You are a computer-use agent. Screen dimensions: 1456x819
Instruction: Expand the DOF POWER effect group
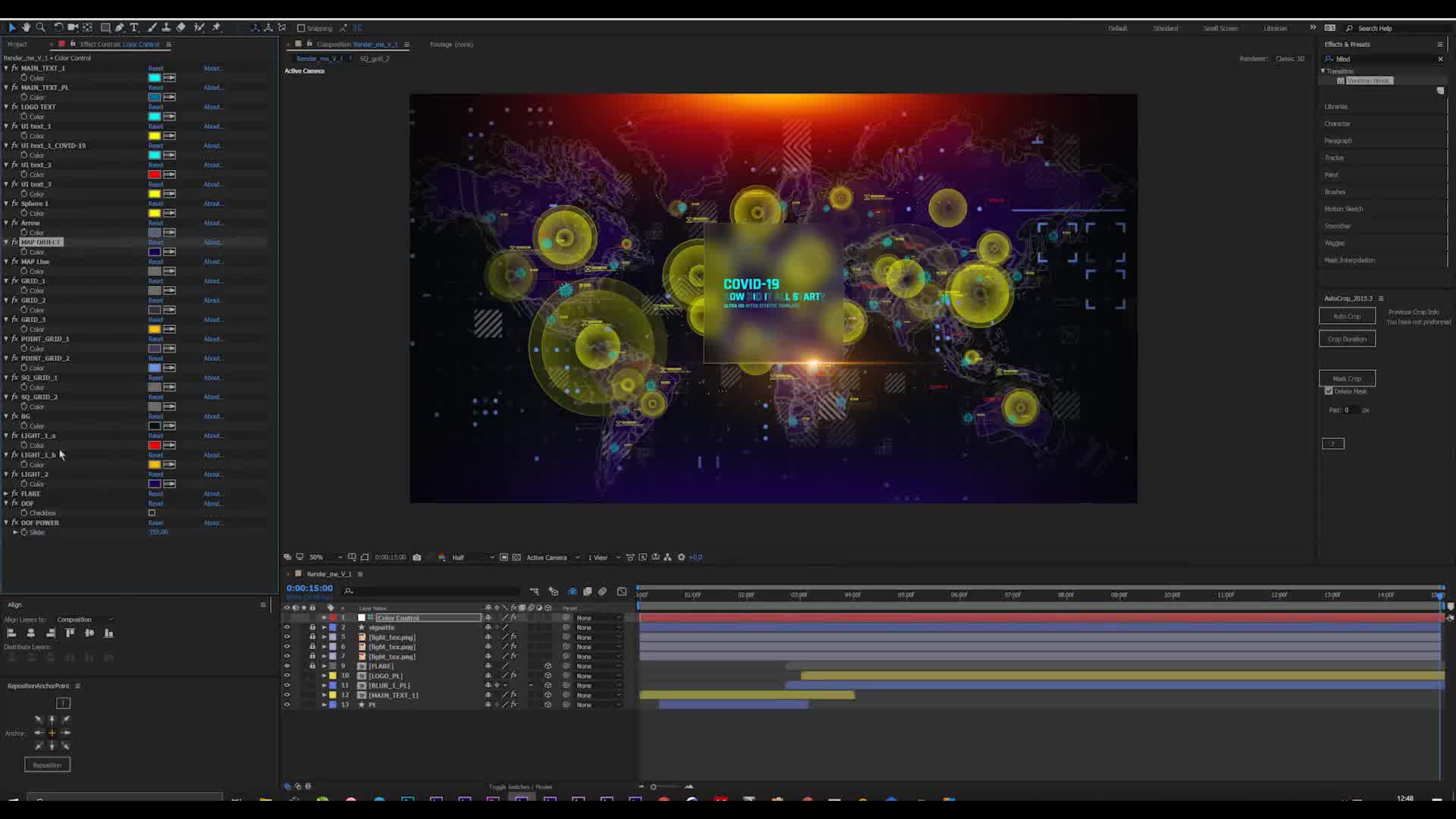(x=8, y=522)
